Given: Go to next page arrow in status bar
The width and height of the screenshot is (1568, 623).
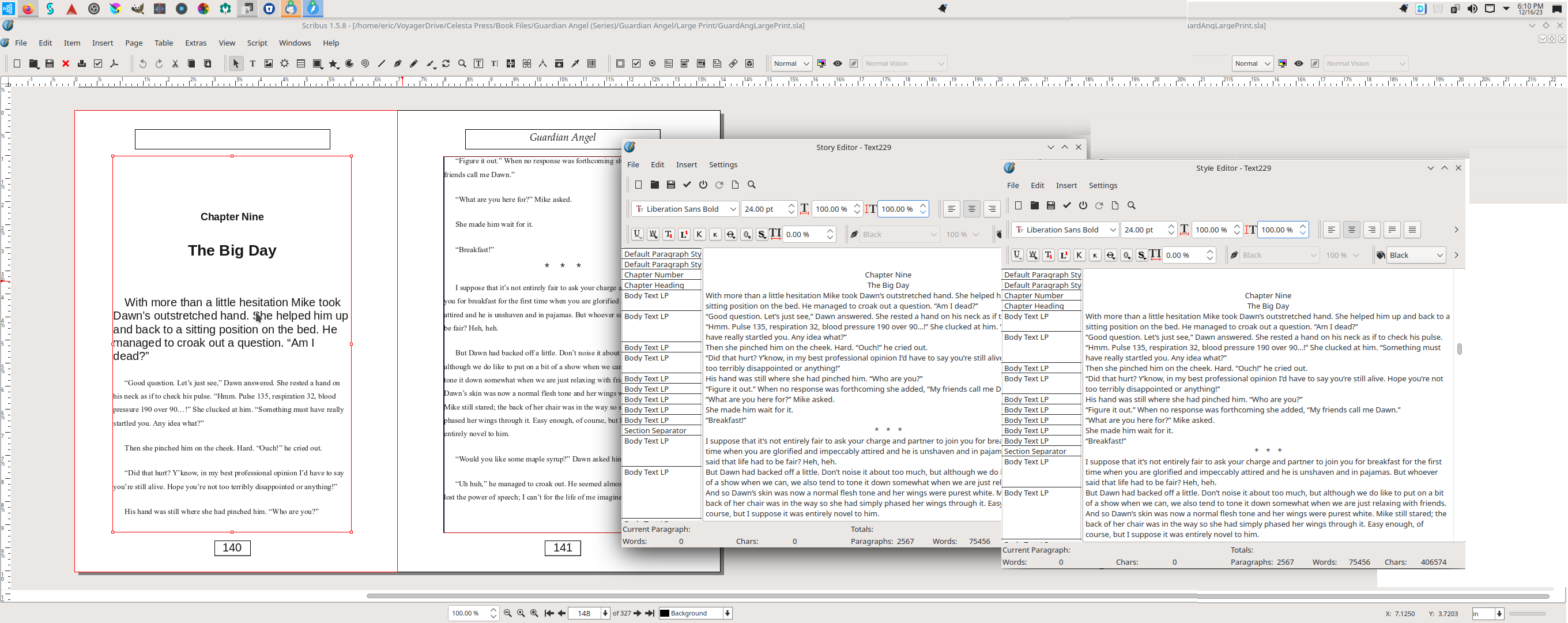Looking at the screenshot, I should click(638, 613).
